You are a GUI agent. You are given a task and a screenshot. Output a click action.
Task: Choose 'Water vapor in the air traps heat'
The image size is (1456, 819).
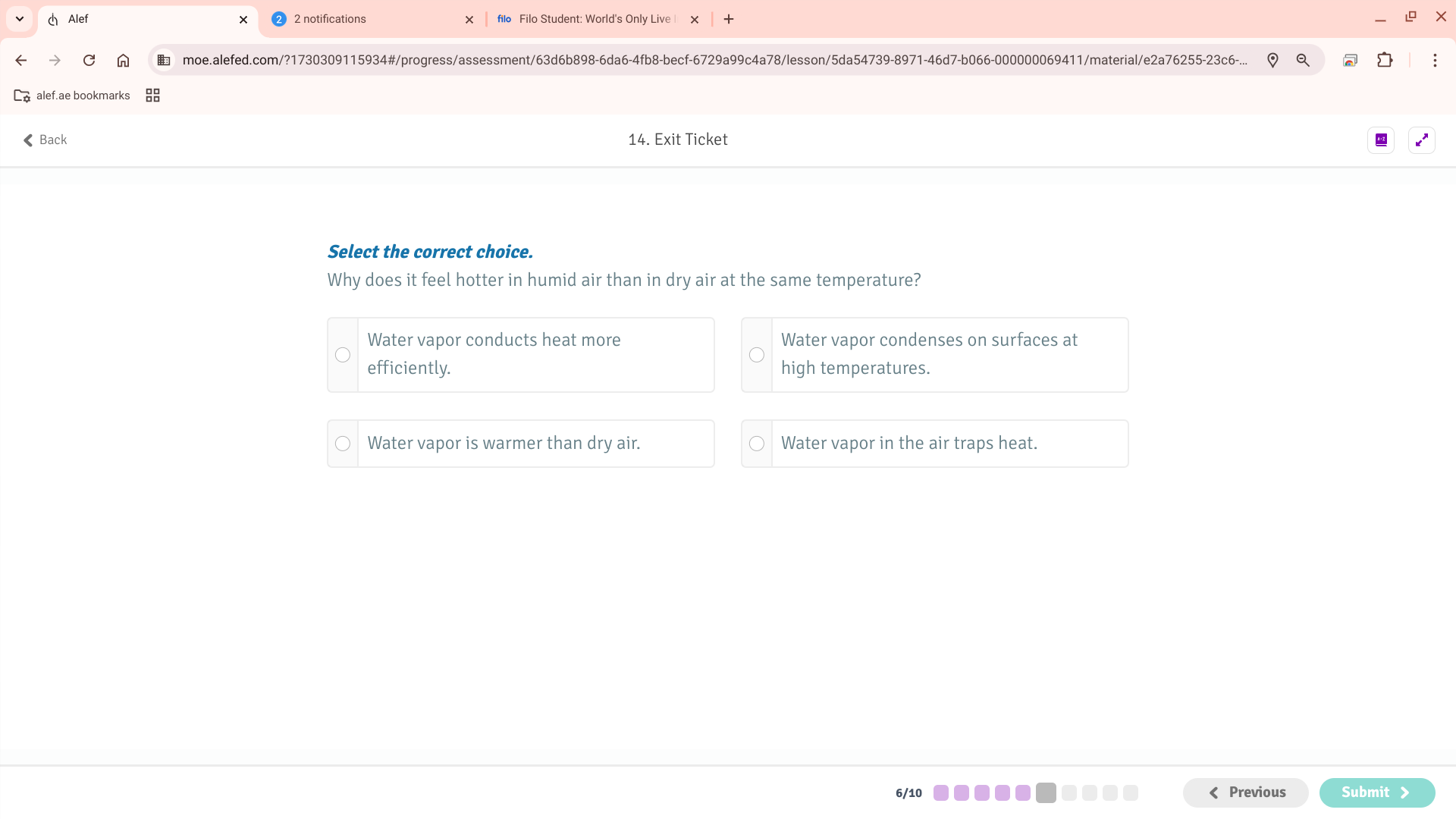click(756, 444)
